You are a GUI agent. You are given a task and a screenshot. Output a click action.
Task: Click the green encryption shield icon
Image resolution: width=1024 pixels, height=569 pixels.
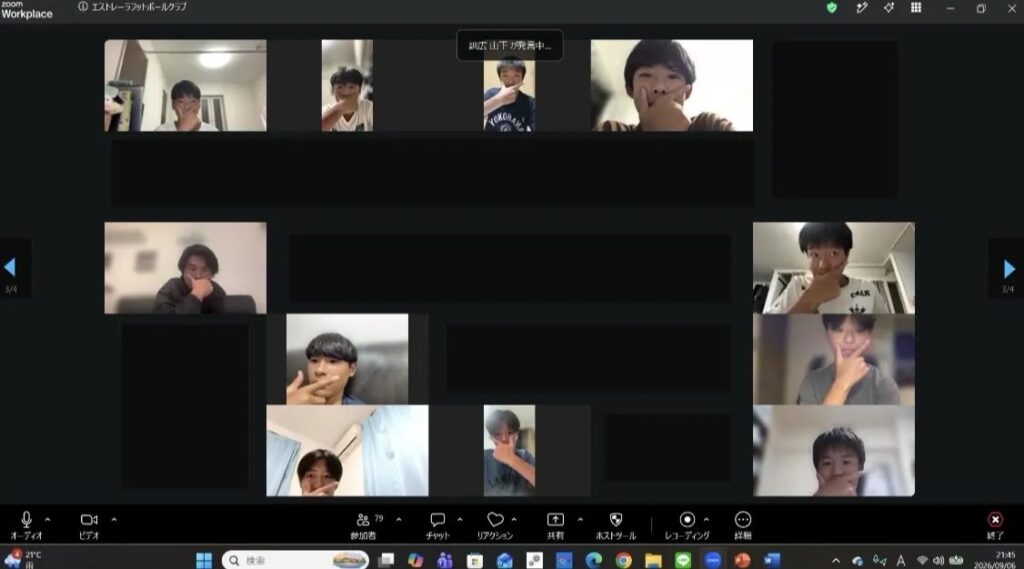tap(831, 8)
